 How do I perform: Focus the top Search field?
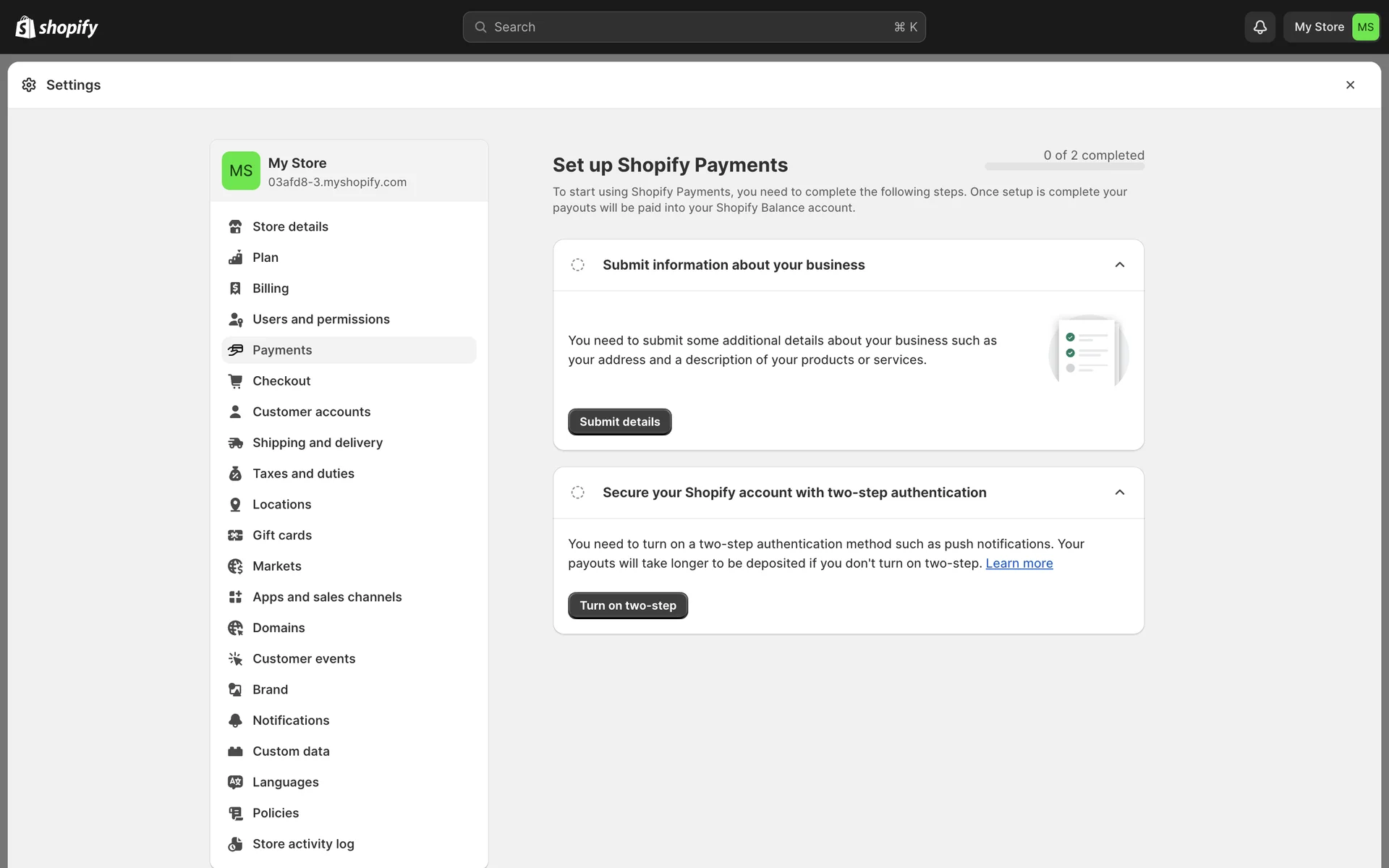pos(693,27)
